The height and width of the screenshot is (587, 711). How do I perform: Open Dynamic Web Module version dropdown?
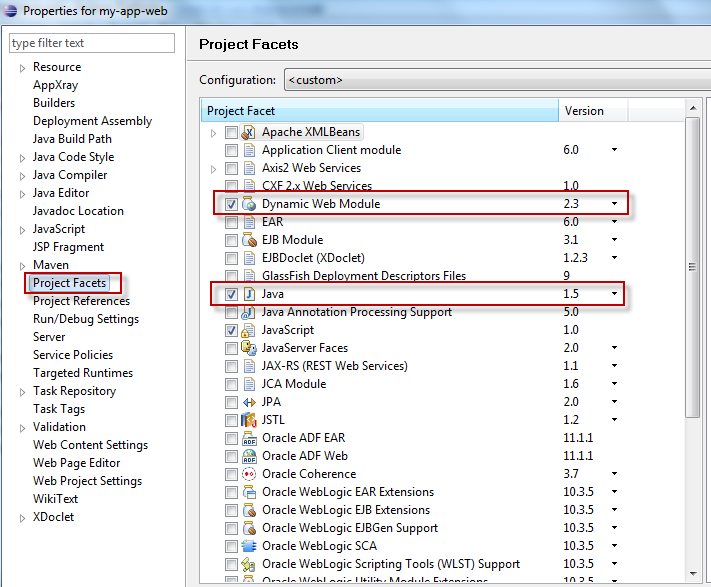coord(614,204)
